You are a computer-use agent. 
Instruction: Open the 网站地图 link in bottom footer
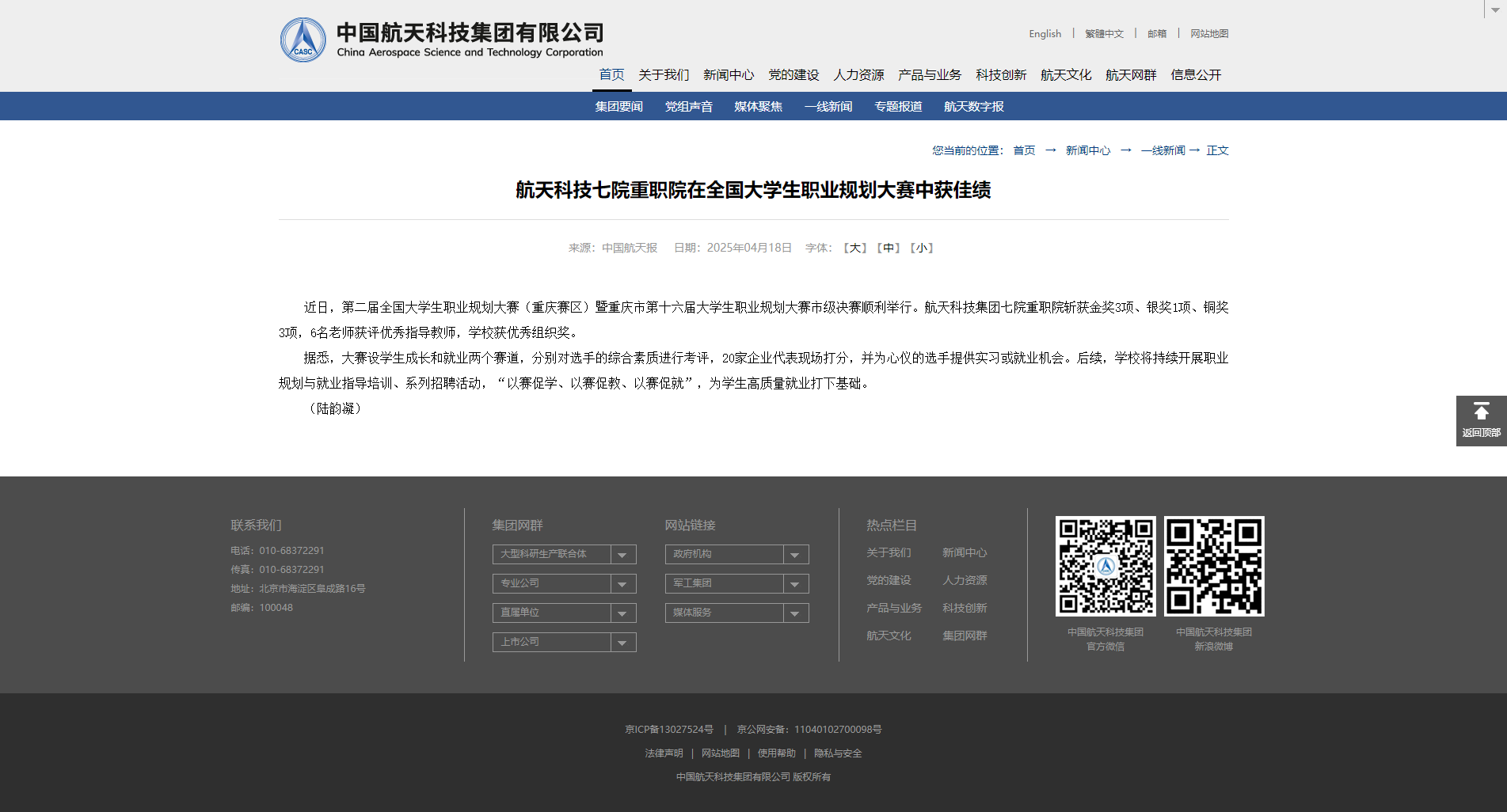[x=721, y=753]
